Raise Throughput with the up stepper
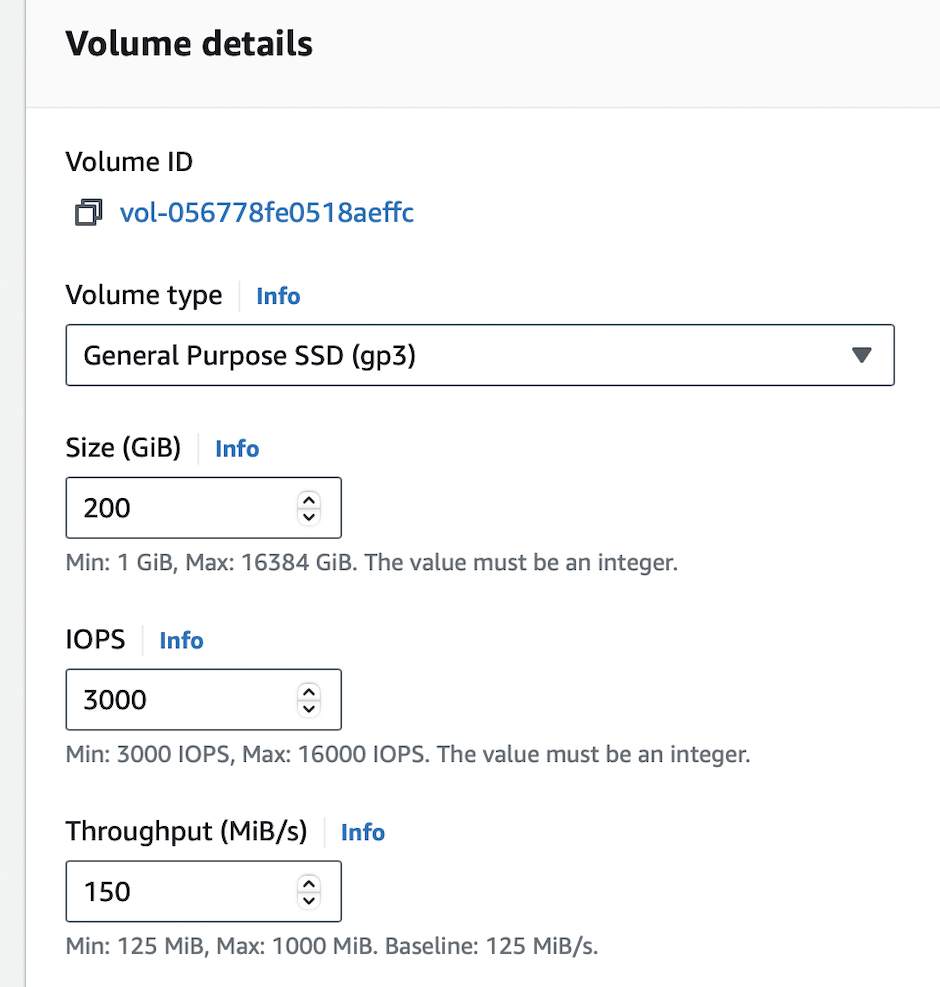The height and width of the screenshot is (987, 940). [309, 883]
